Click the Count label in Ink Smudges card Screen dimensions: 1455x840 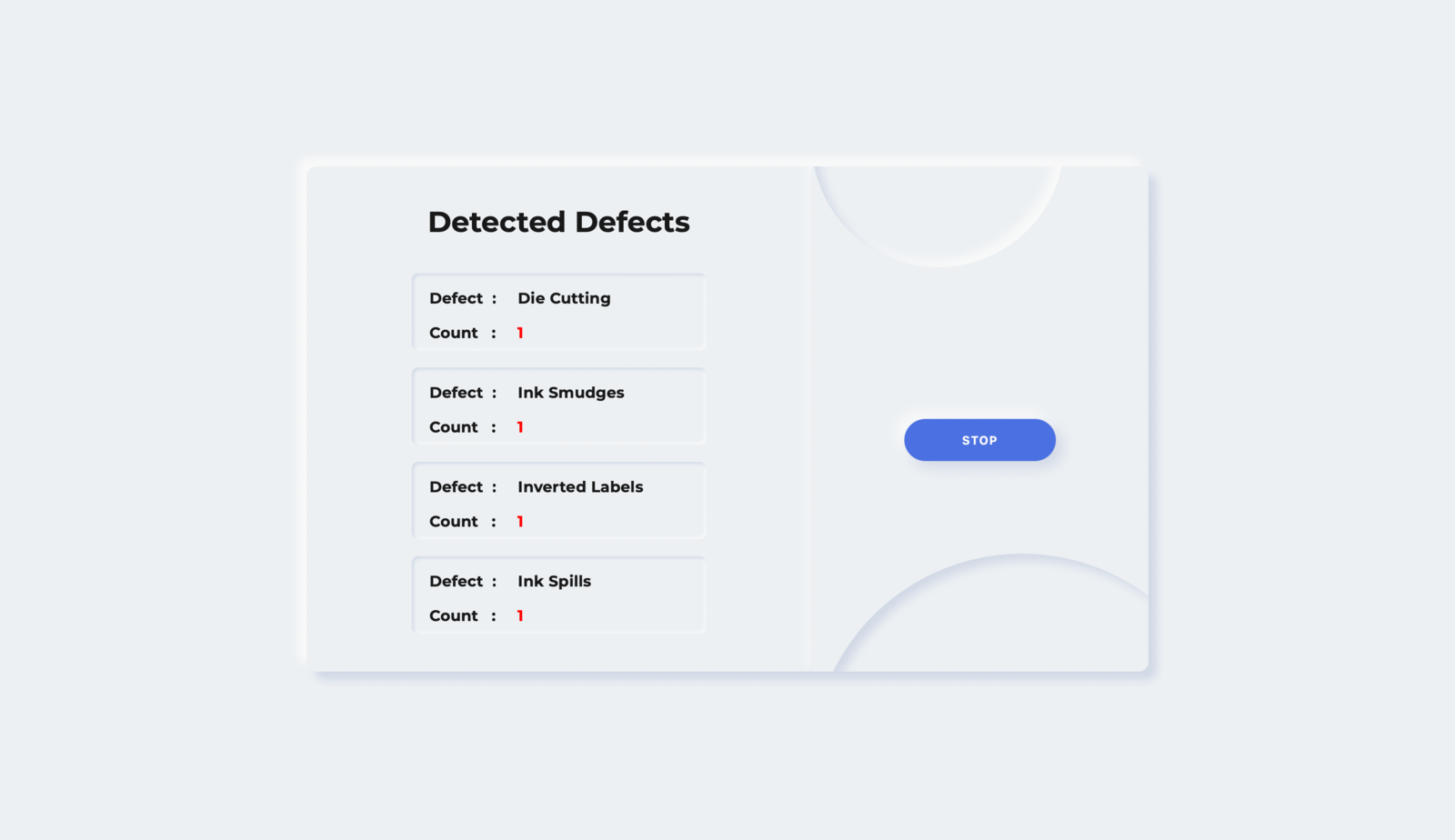click(x=454, y=427)
